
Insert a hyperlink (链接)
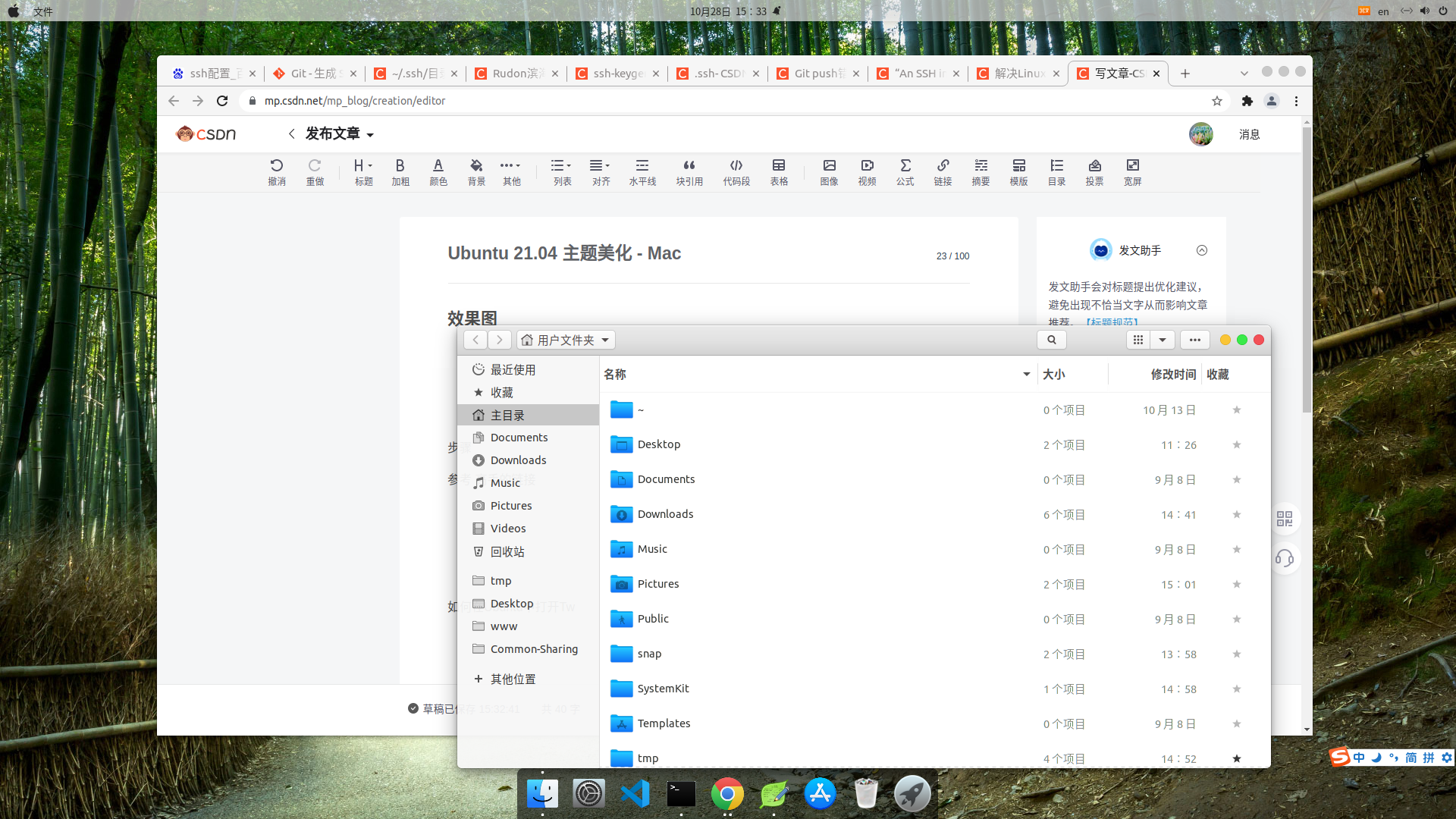click(943, 172)
